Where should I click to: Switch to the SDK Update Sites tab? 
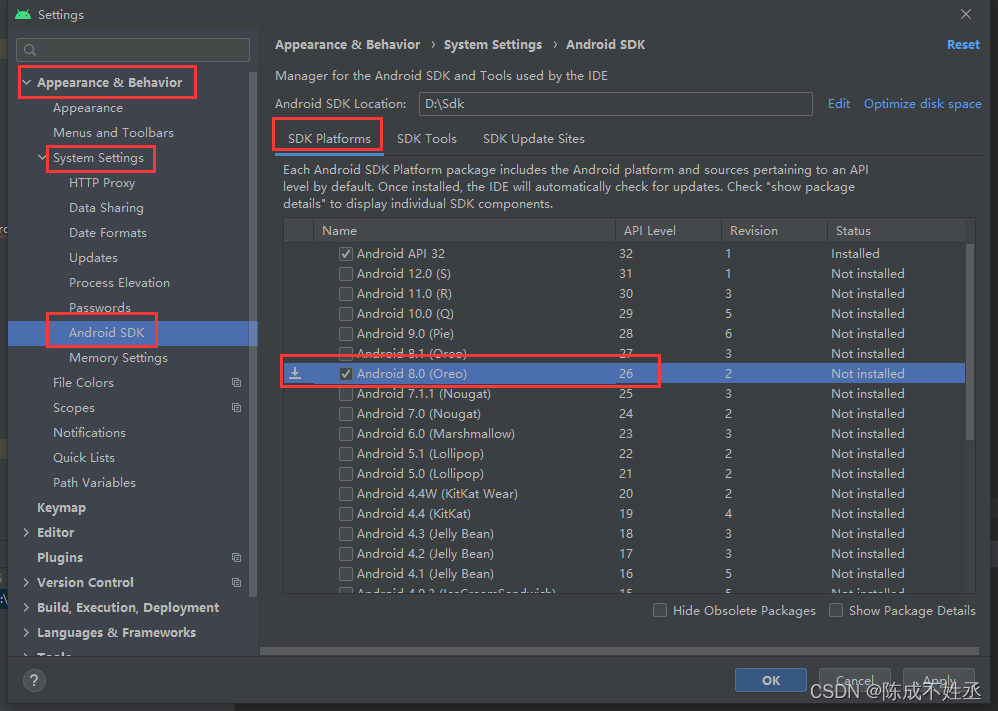click(533, 139)
